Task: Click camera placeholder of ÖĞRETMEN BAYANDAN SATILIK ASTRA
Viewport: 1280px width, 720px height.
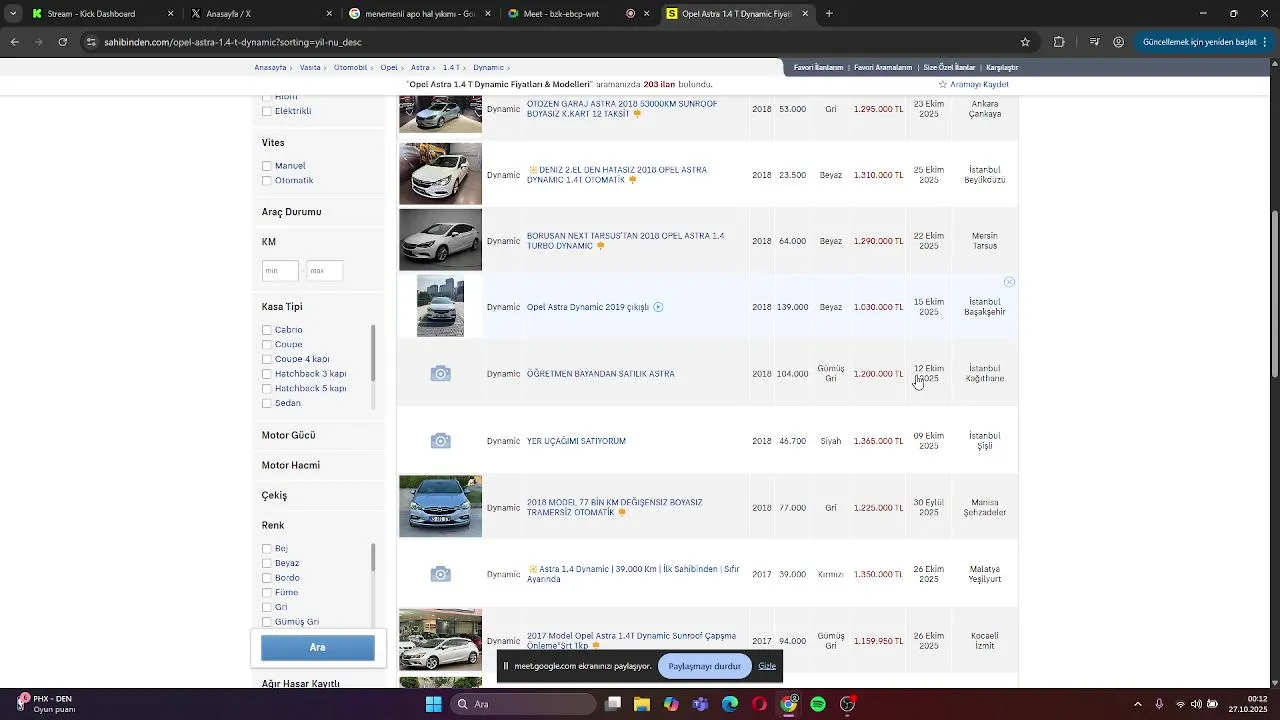Action: click(x=440, y=374)
